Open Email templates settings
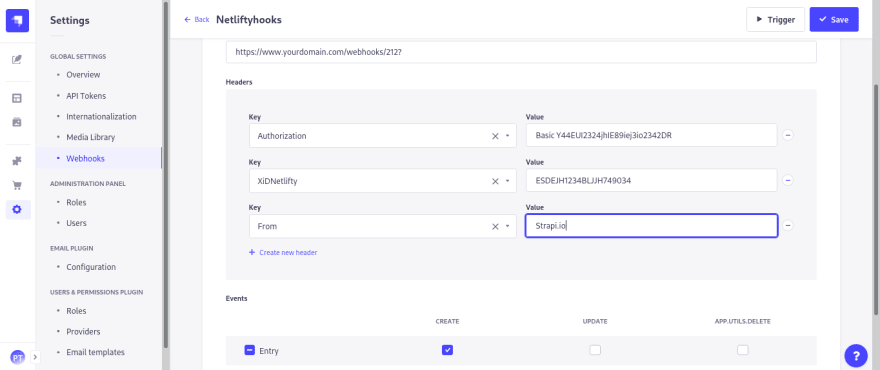Screen dimensions: 880x370 pos(95,352)
